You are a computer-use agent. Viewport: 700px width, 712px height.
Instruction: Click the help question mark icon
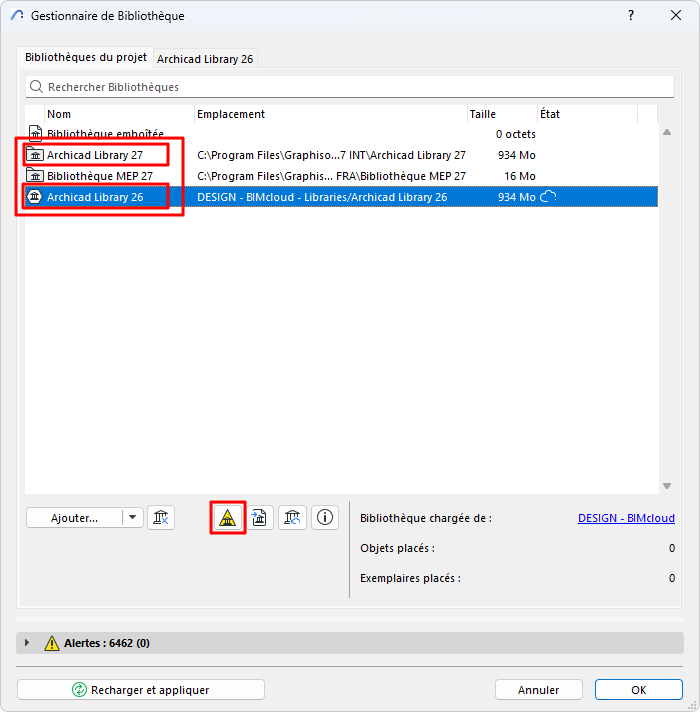(x=631, y=15)
